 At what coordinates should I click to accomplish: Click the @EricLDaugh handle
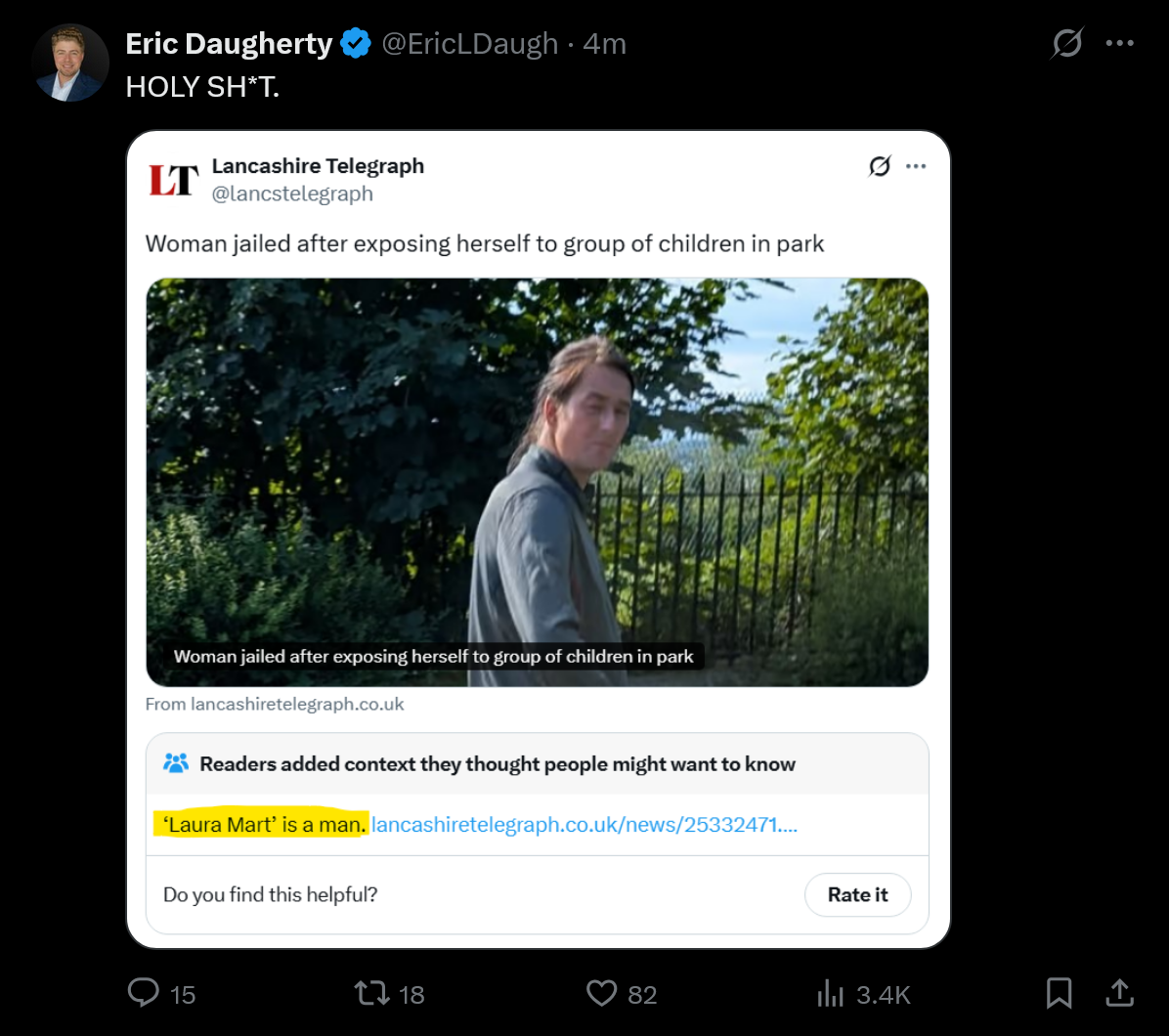click(x=469, y=44)
